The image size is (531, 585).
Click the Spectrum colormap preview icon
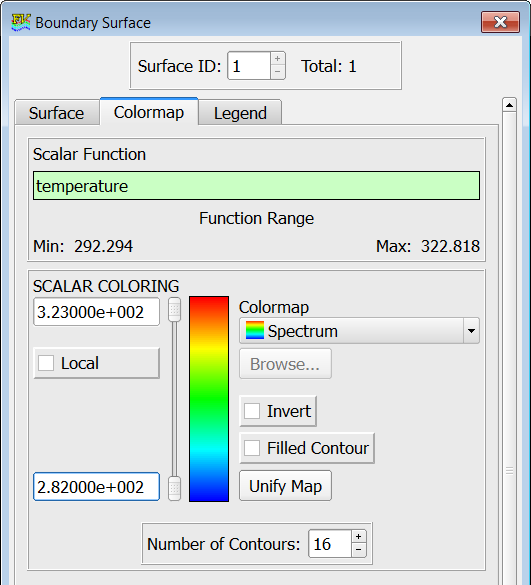click(x=255, y=331)
